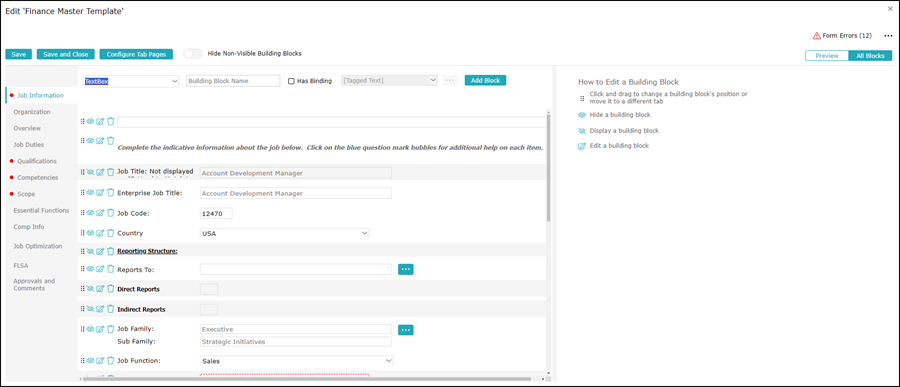Delete the Reports To building block
Viewport: 900px width, 387px height.
click(111, 269)
